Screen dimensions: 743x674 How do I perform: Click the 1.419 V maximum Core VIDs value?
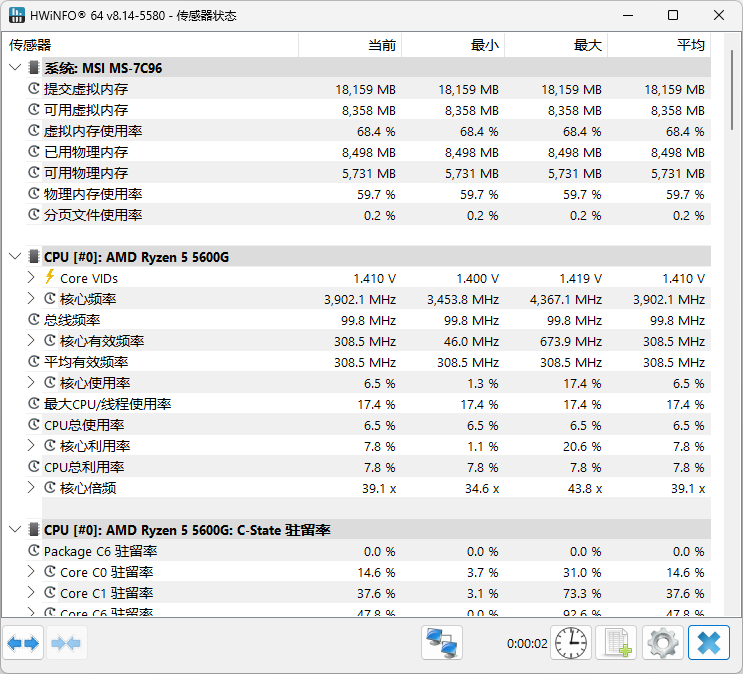(x=580, y=278)
